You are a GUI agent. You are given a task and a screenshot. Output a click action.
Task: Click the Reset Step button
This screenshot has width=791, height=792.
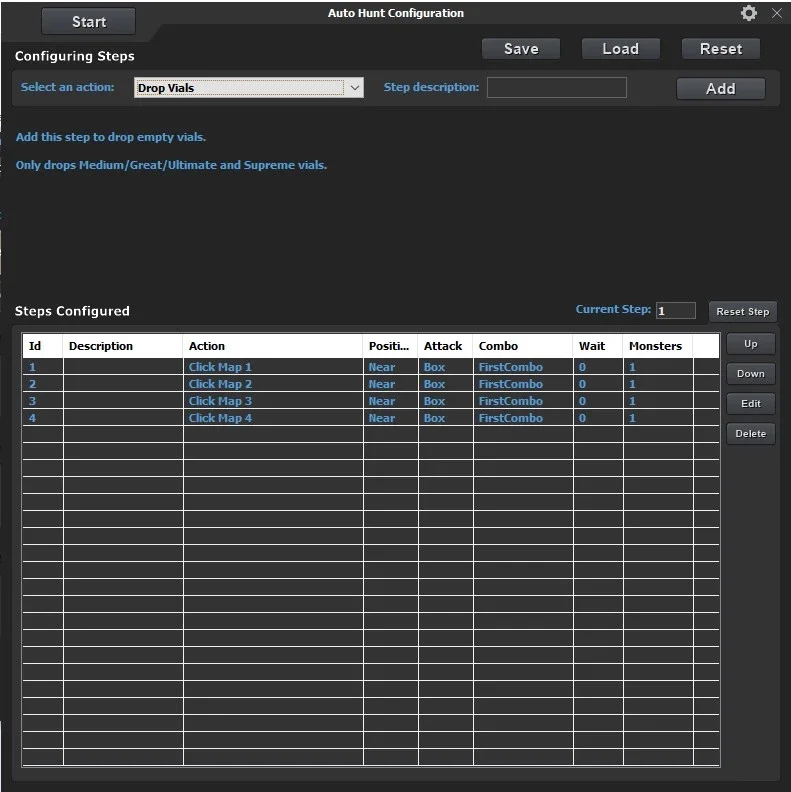743,311
